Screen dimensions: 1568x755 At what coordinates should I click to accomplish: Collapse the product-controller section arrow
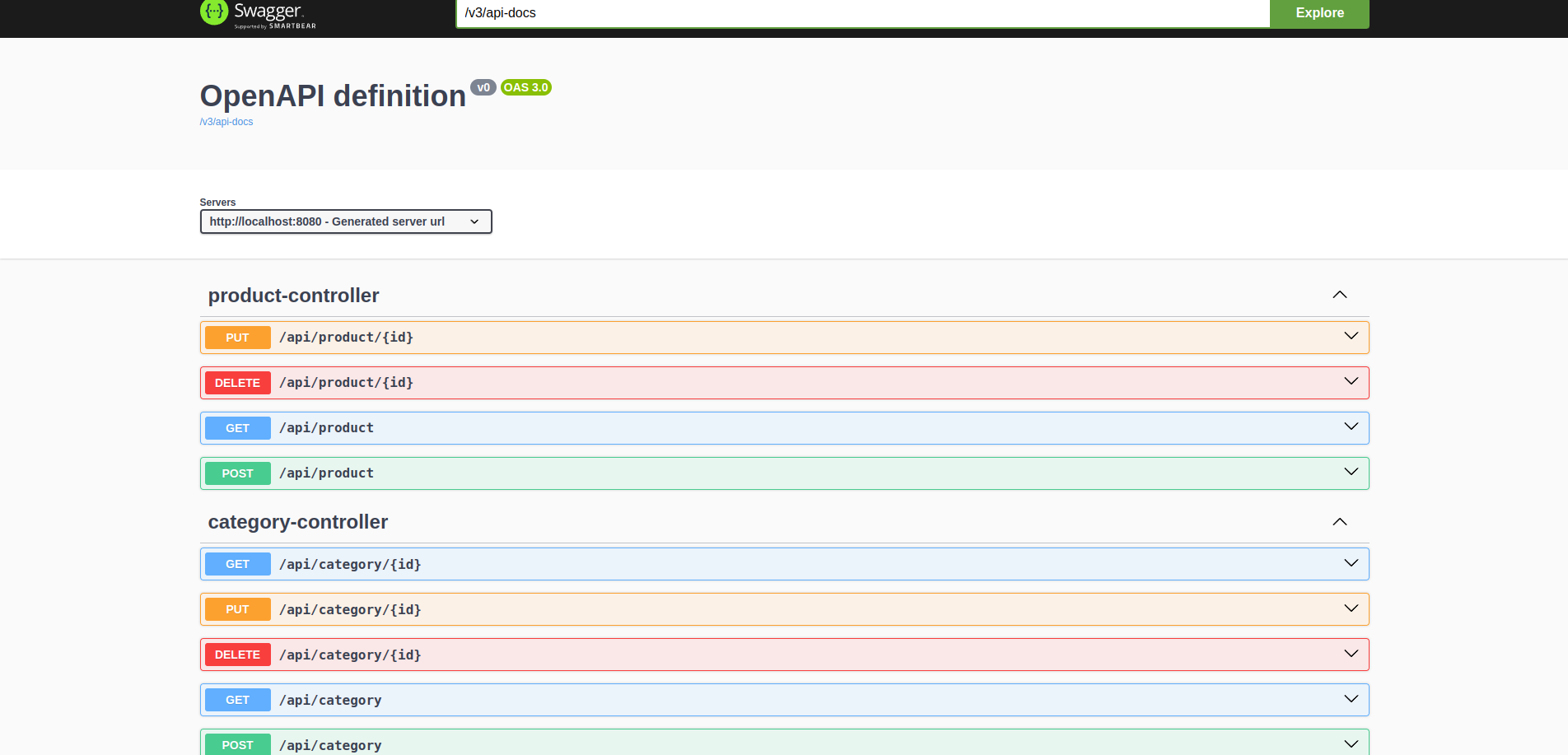point(1340,295)
